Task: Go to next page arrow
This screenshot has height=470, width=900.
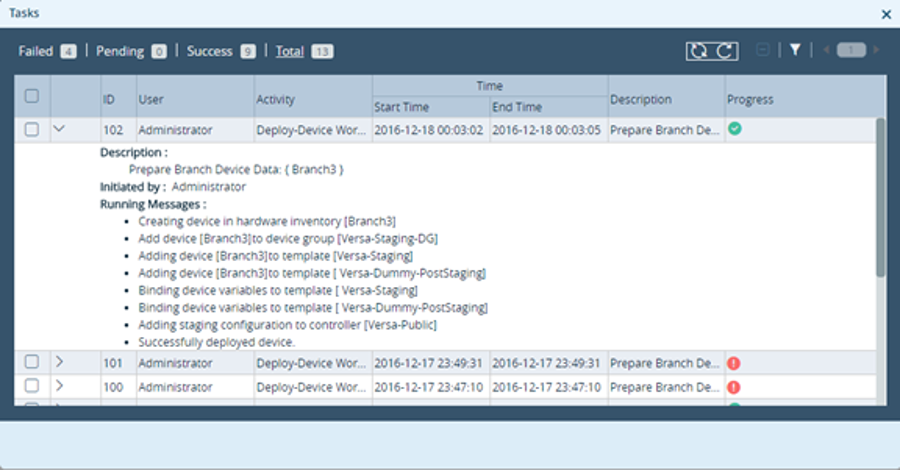Action: tap(876, 51)
